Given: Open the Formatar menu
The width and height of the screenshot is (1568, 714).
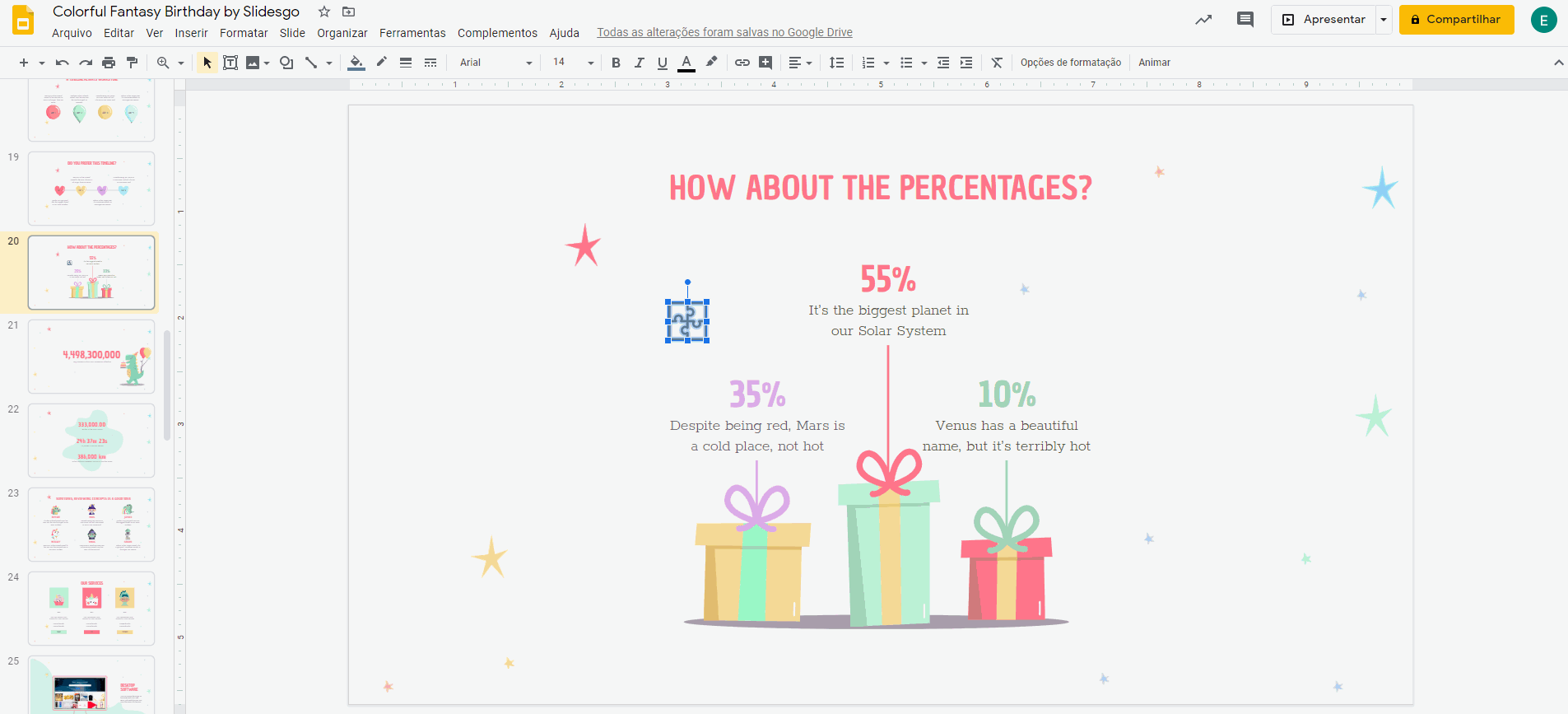Looking at the screenshot, I should pos(244,33).
